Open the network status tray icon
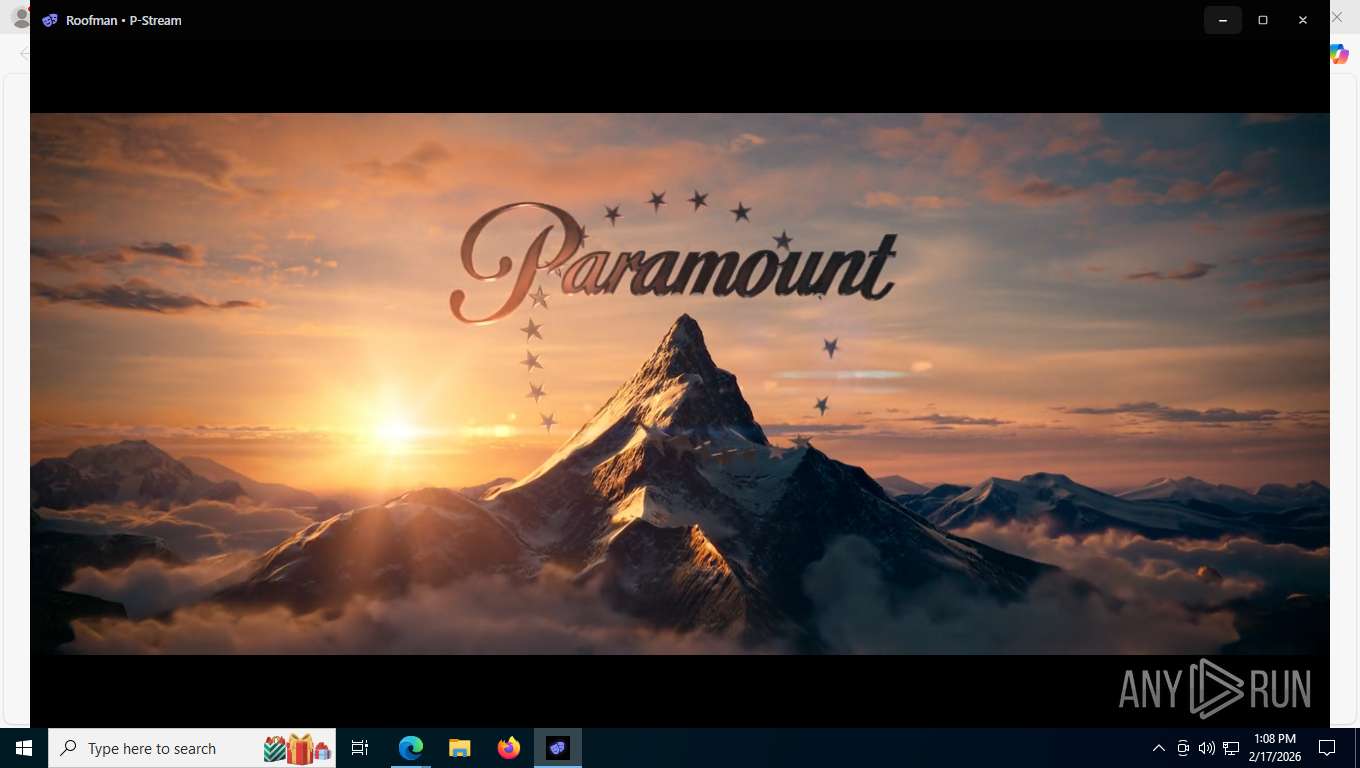Image resolution: width=1360 pixels, height=768 pixels. pyautogui.click(x=1231, y=748)
